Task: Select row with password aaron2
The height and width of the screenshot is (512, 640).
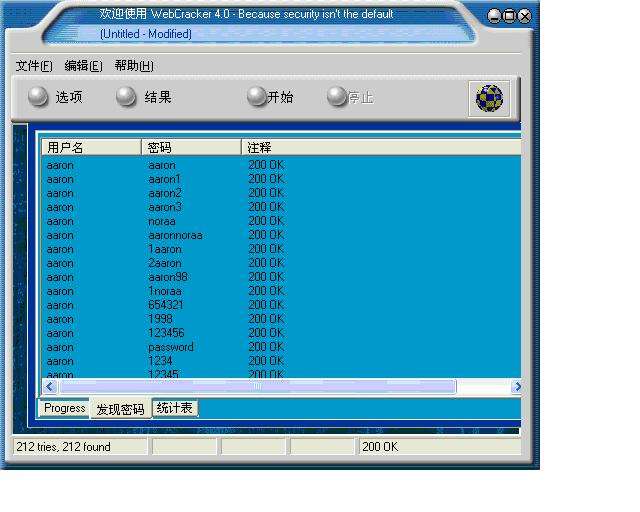Action: 281,193
